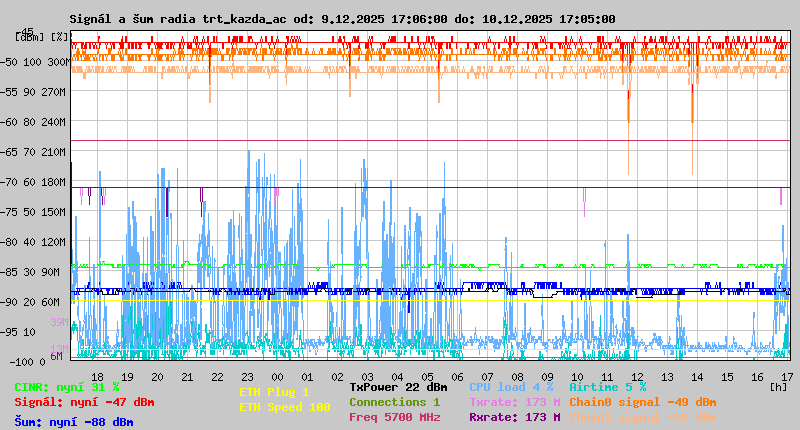Click the 'Txrate: 173 M' legend label

coord(515,402)
